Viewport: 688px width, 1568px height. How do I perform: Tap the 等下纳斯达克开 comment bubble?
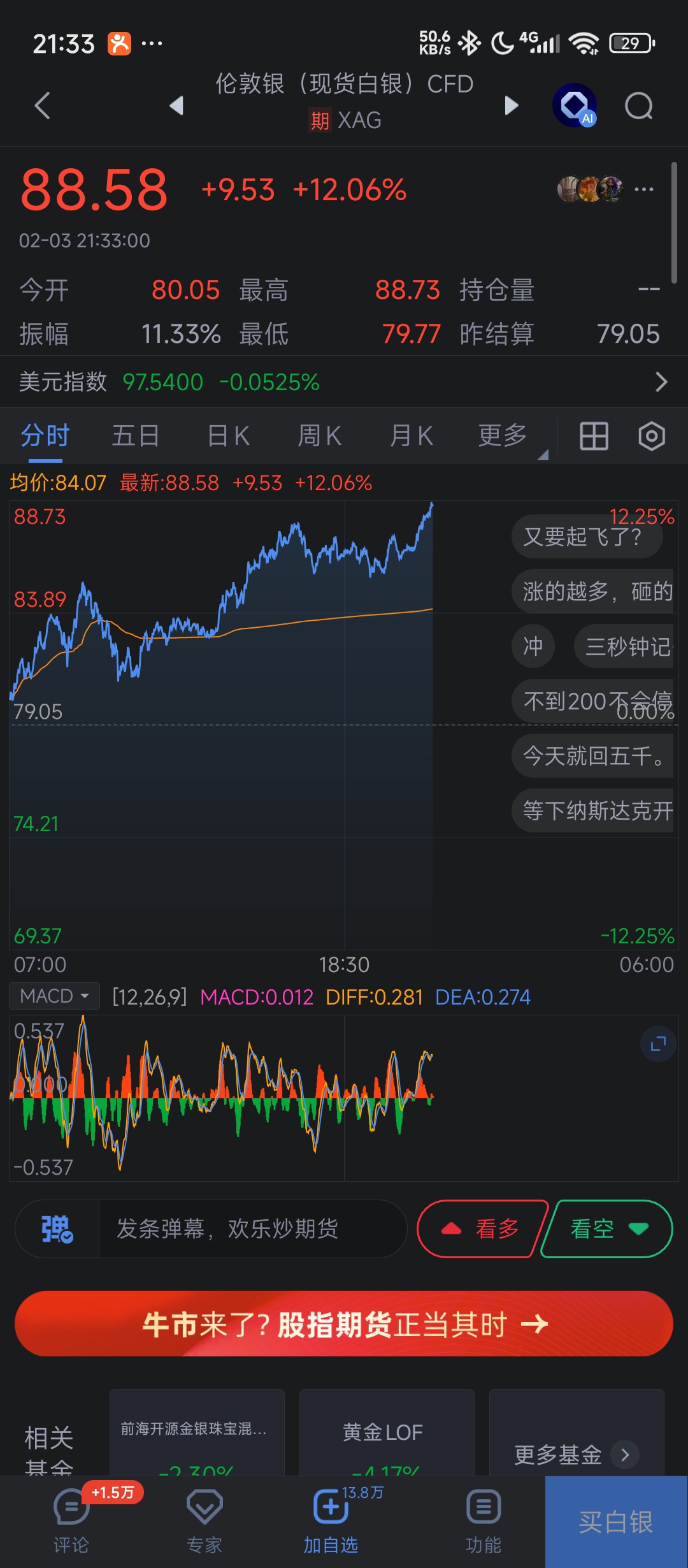click(592, 810)
